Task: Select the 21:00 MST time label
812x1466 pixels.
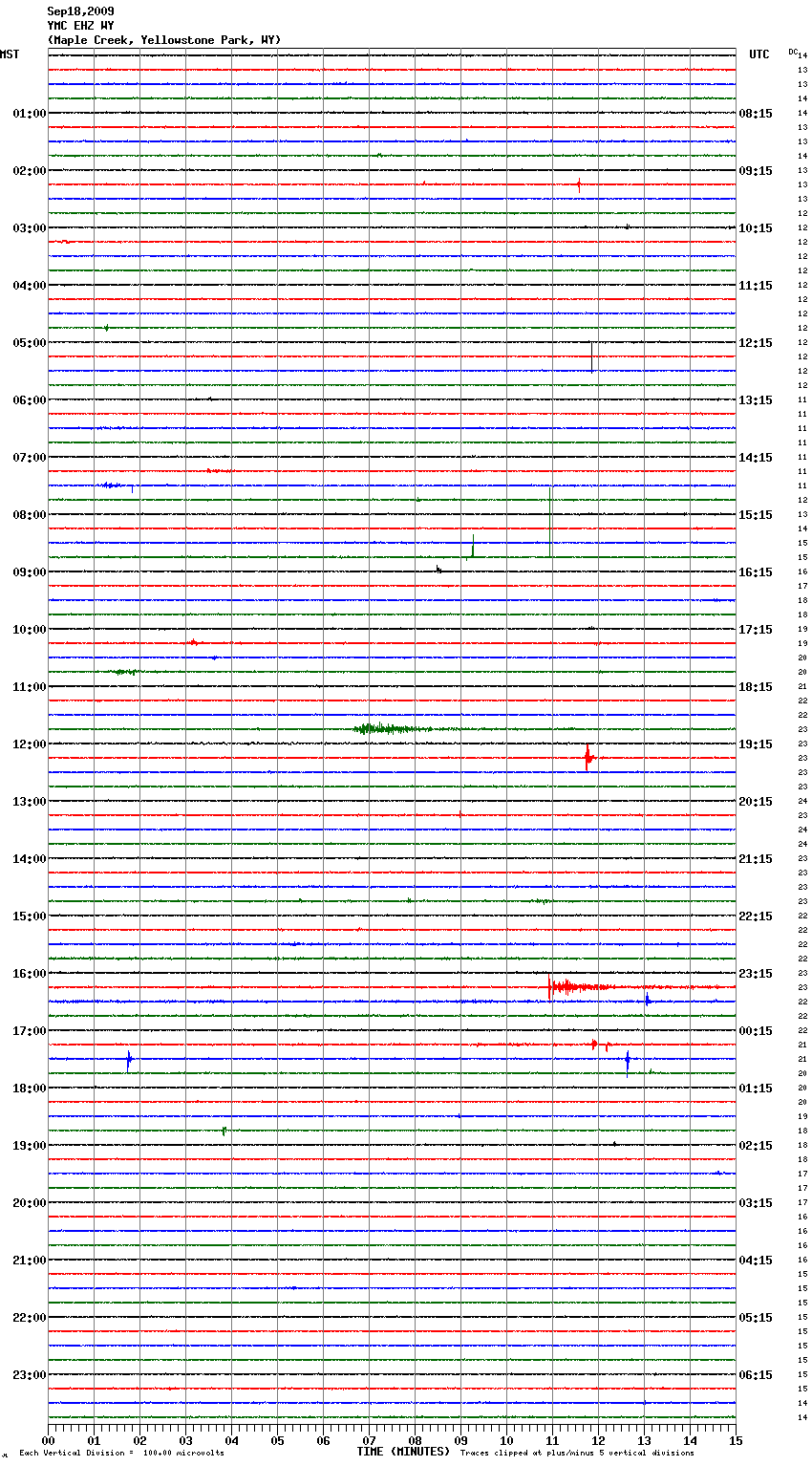Action: tap(30, 1261)
